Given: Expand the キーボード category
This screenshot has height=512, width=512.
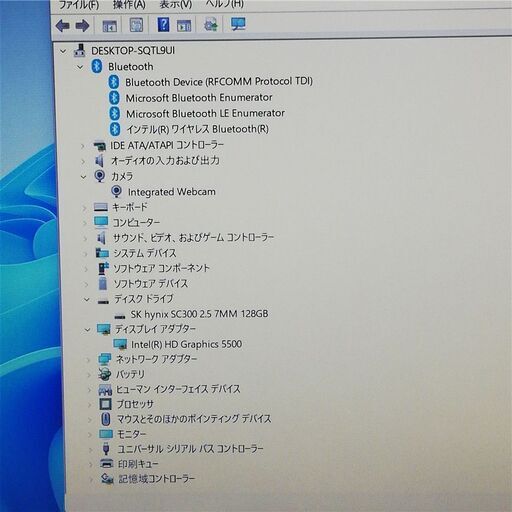Looking at the screenshot, I should [x=84, y=208].
